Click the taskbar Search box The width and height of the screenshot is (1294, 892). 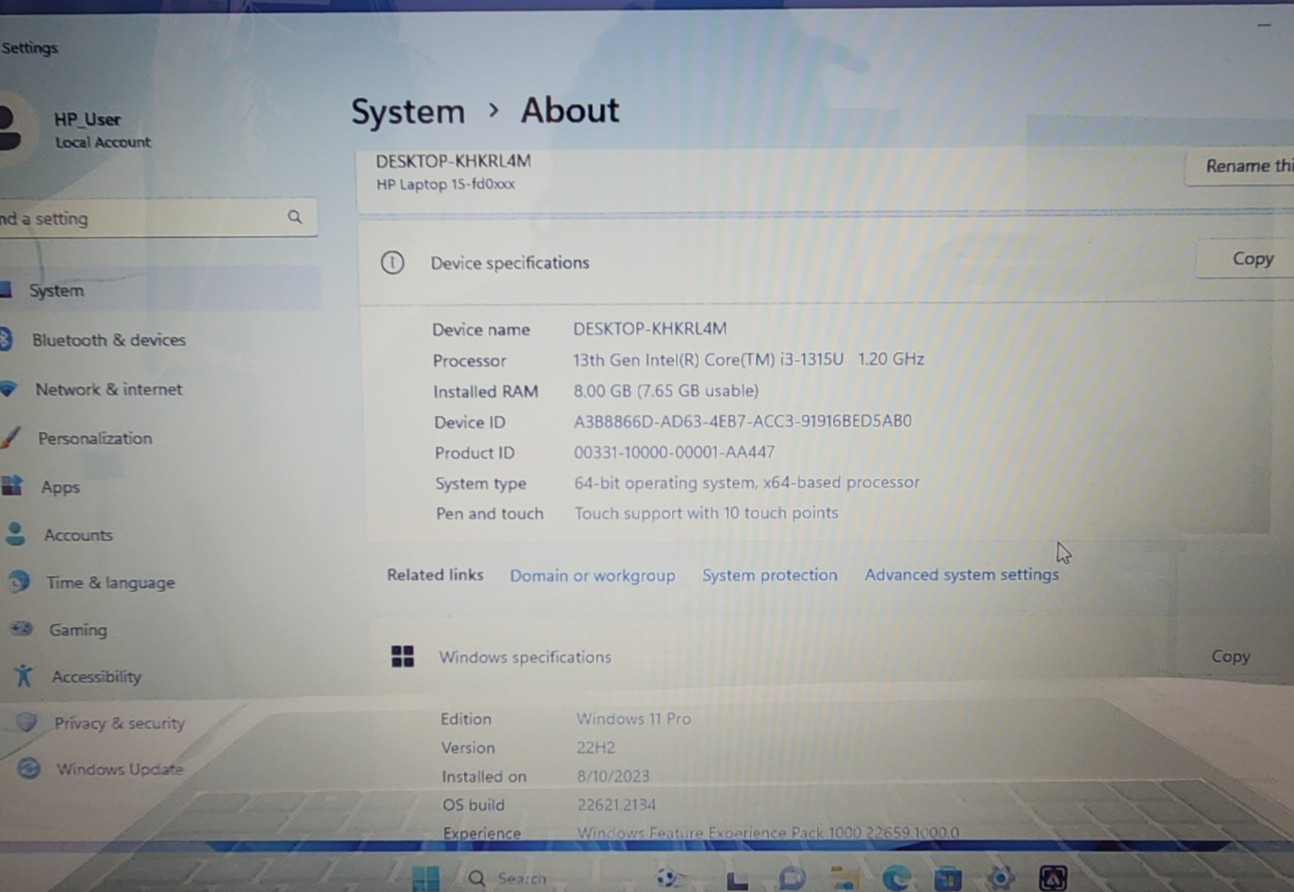coord(508,878)
